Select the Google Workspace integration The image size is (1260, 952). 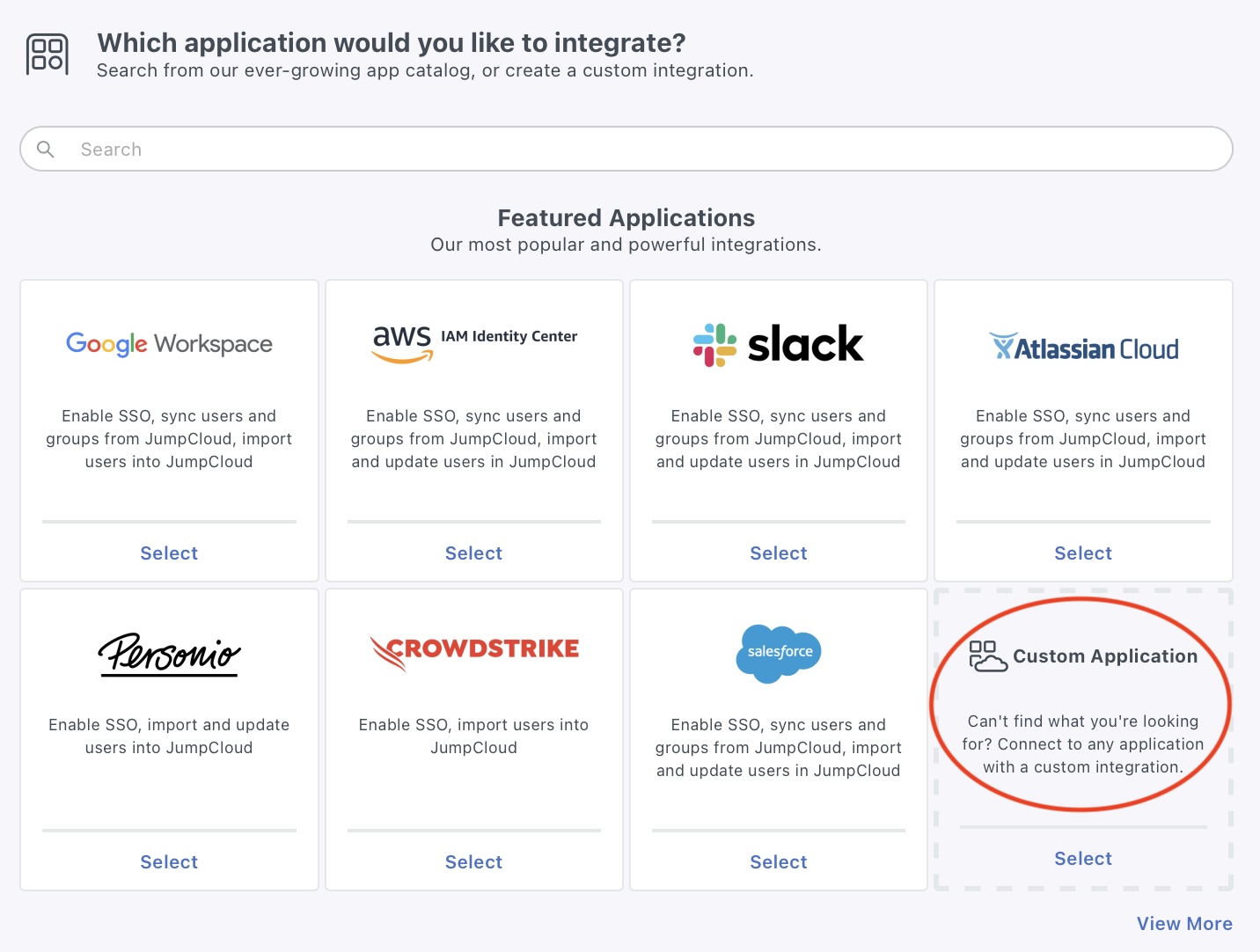click(x=168, y=553)
